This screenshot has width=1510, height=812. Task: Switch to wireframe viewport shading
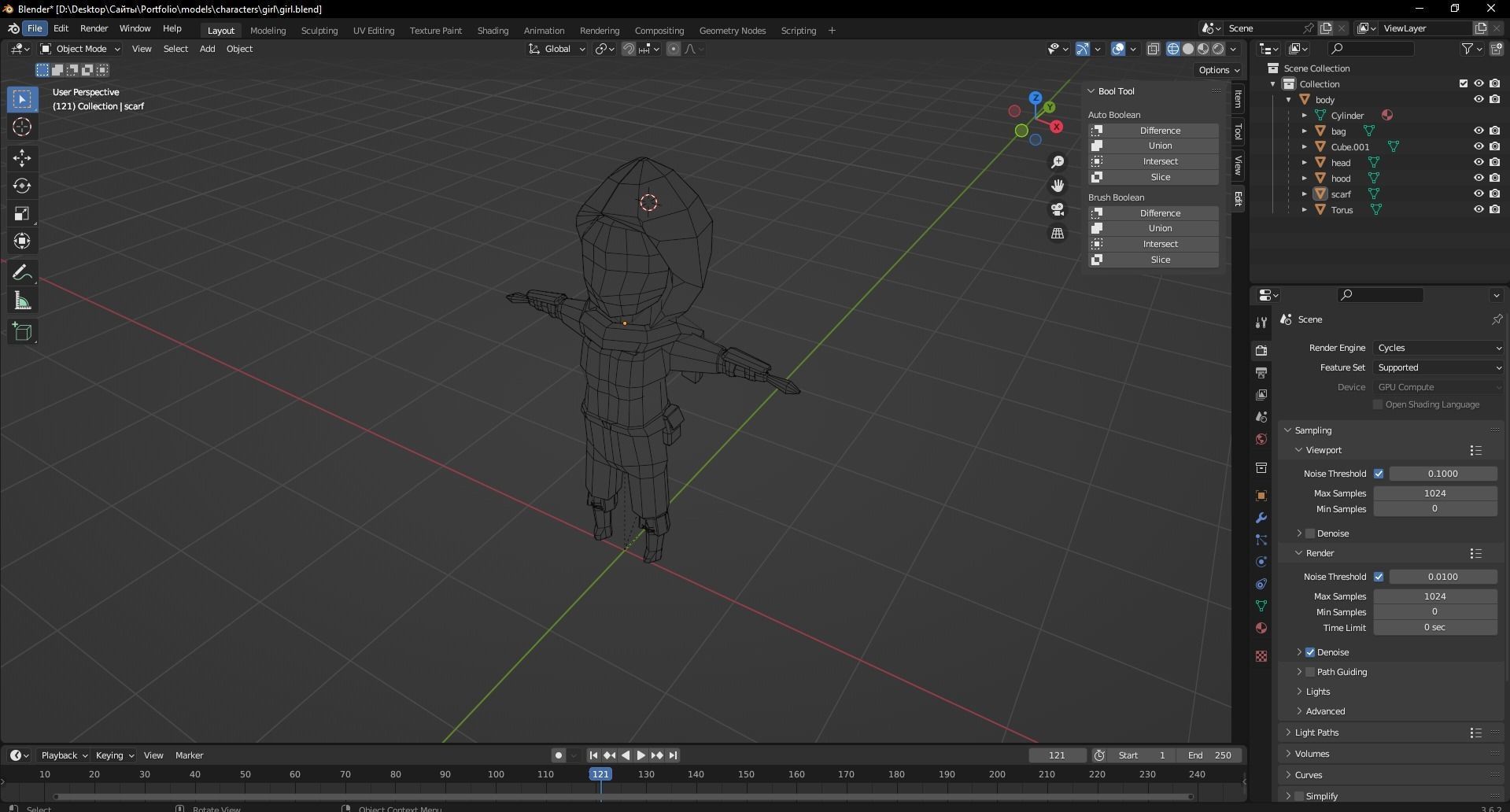(1173, 49)
